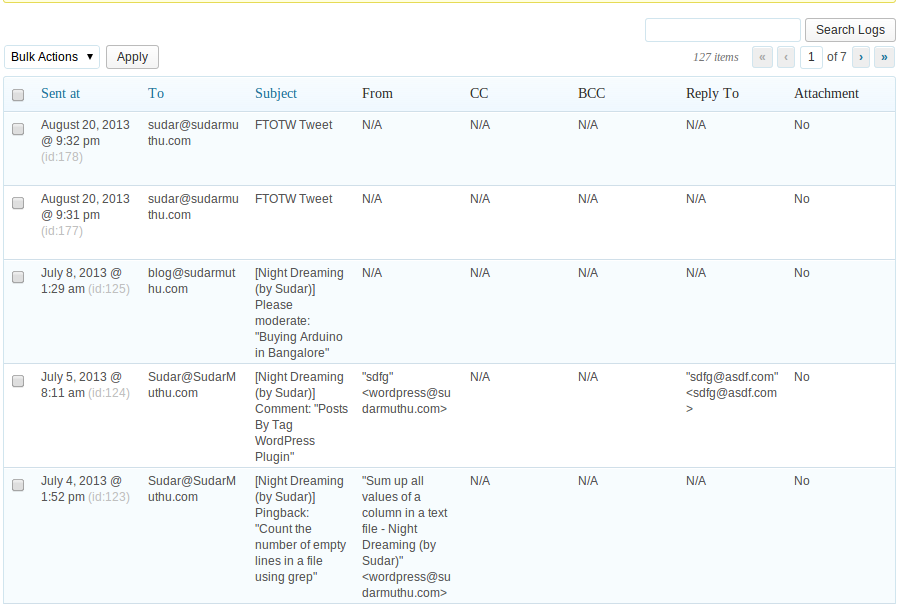Mark the July 4, 2013 log checkbox
The width and height of the screenshot is (902, 604).
coord(18,485)
